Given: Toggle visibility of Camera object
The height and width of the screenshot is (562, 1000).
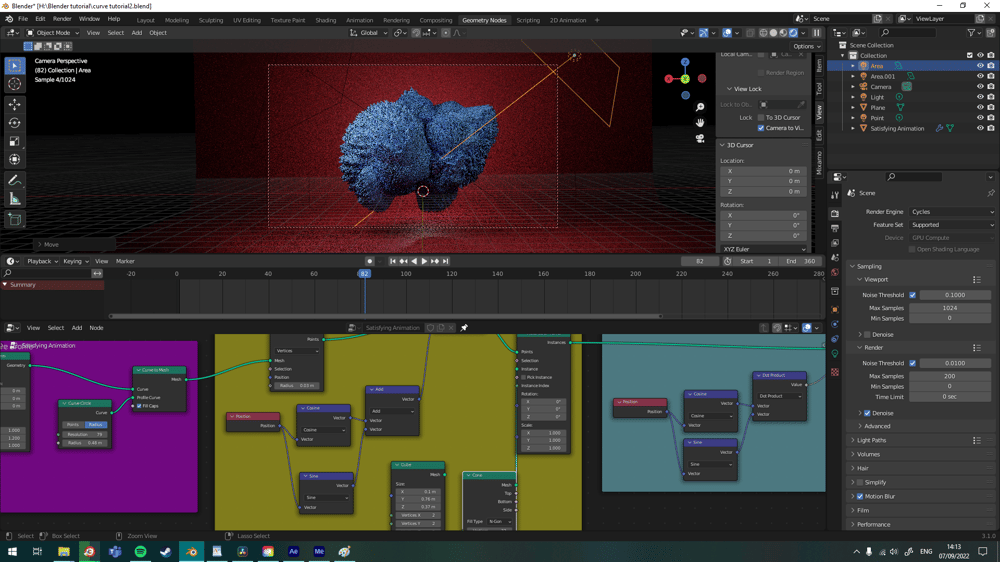Looking at the screenshot, I should click(980, 87).
